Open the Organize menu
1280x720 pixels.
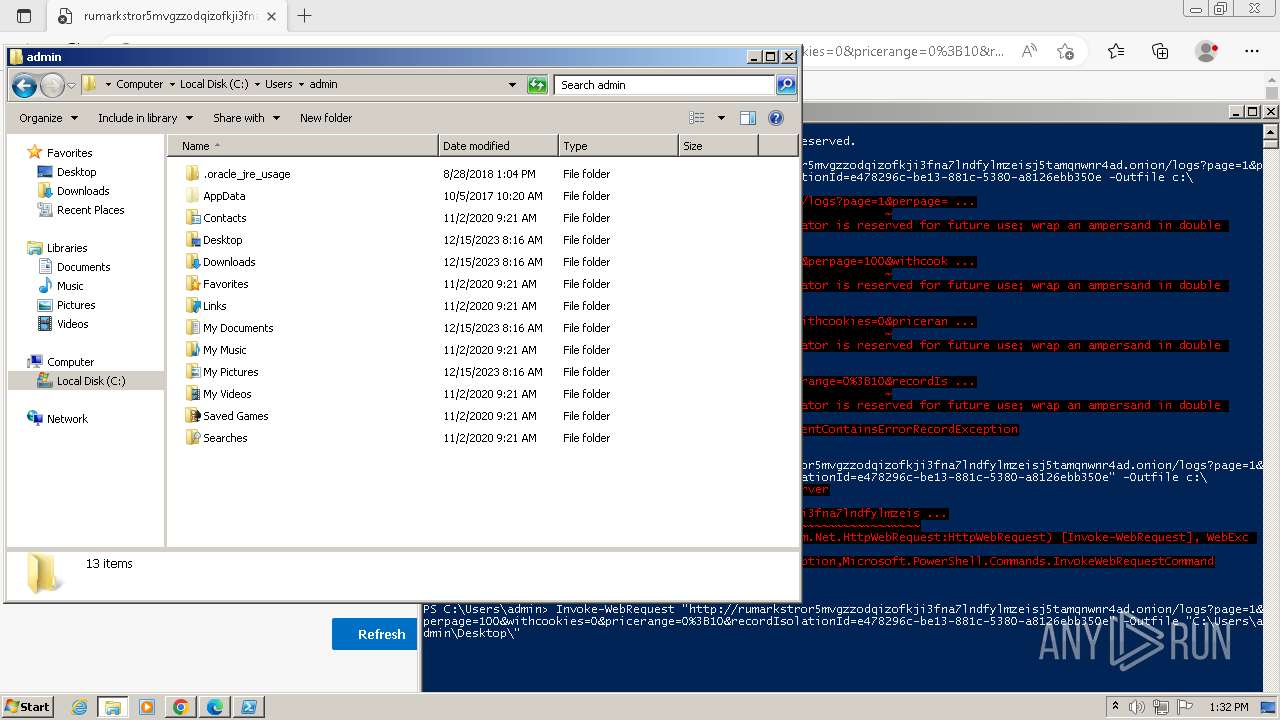click(48, 118)
